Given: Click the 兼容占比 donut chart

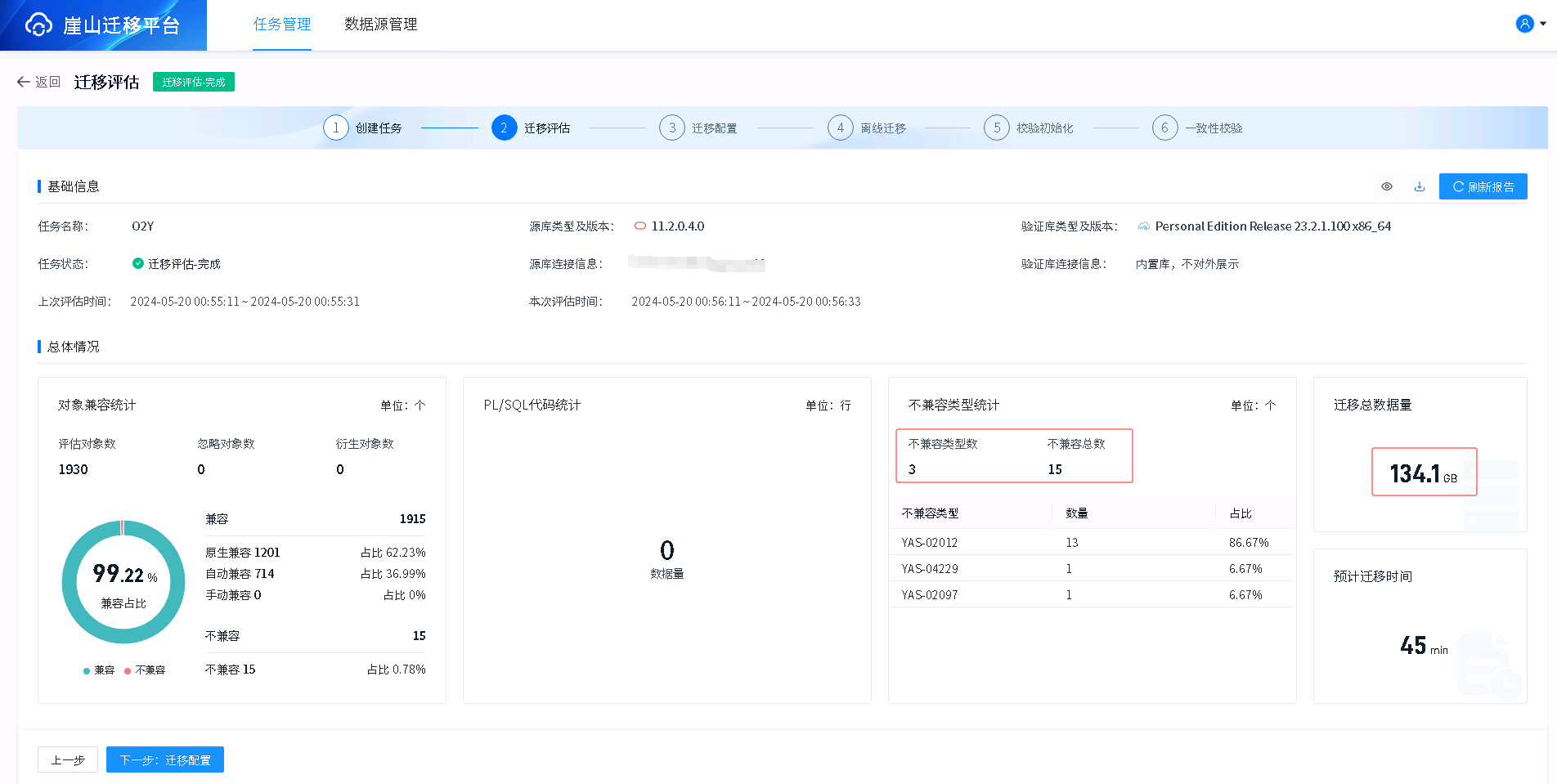Looking at the screenshot, I should pyautogui.click(x=123, y=581).
